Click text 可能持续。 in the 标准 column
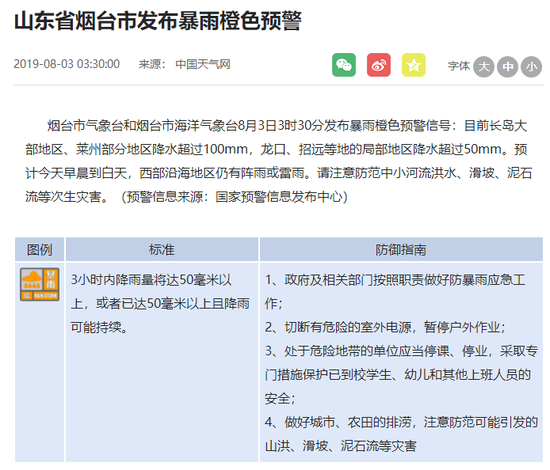The image size is (550, 470). (x=100, y=327)
